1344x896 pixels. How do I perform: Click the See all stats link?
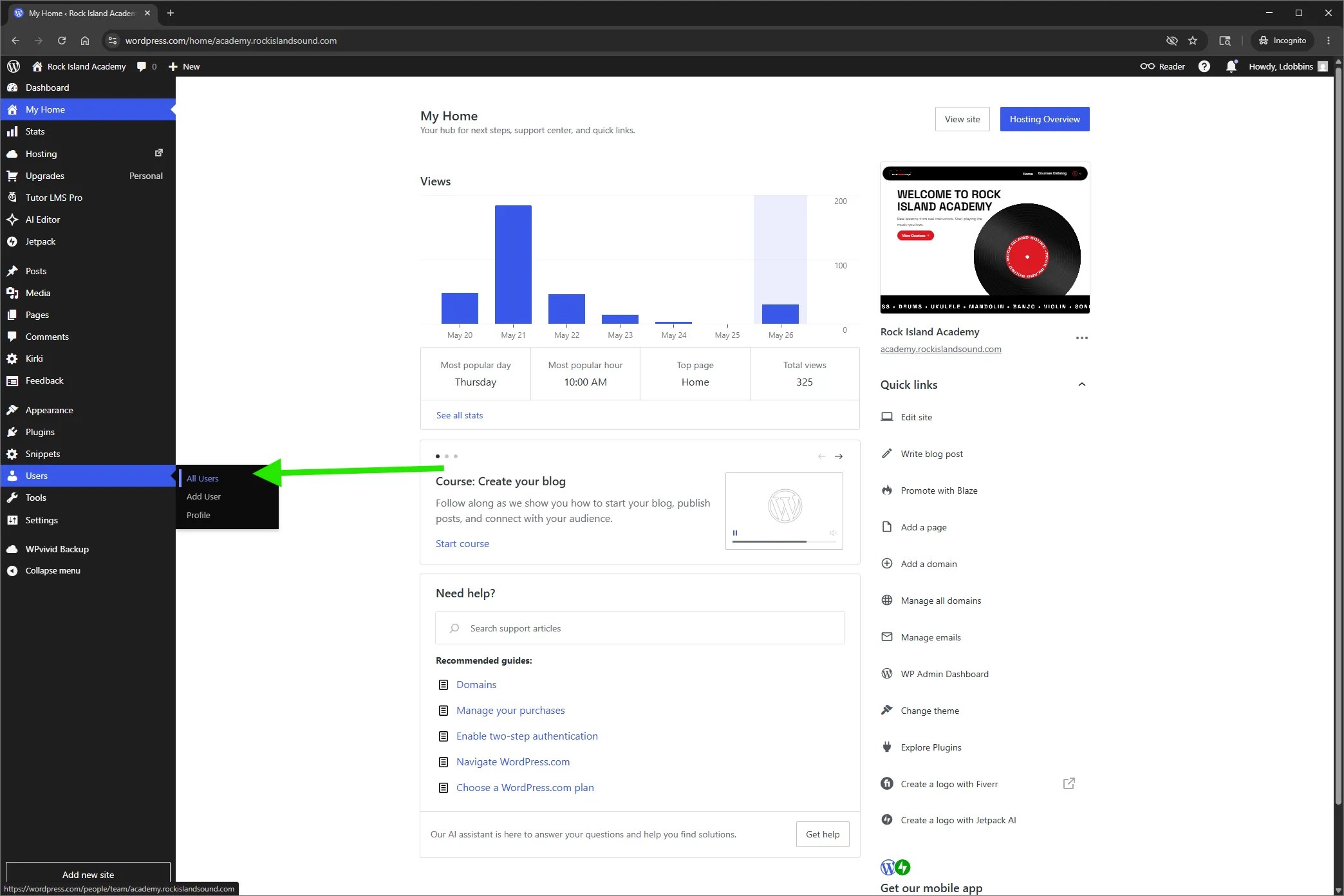coord(460,415)
